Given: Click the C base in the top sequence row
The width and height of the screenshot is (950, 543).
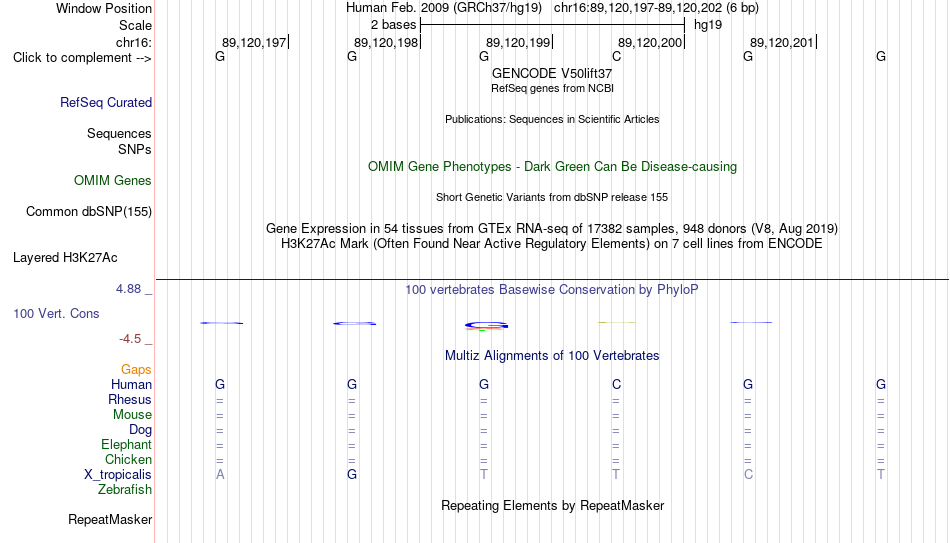Looking at the screenshot, I should 616,57.
